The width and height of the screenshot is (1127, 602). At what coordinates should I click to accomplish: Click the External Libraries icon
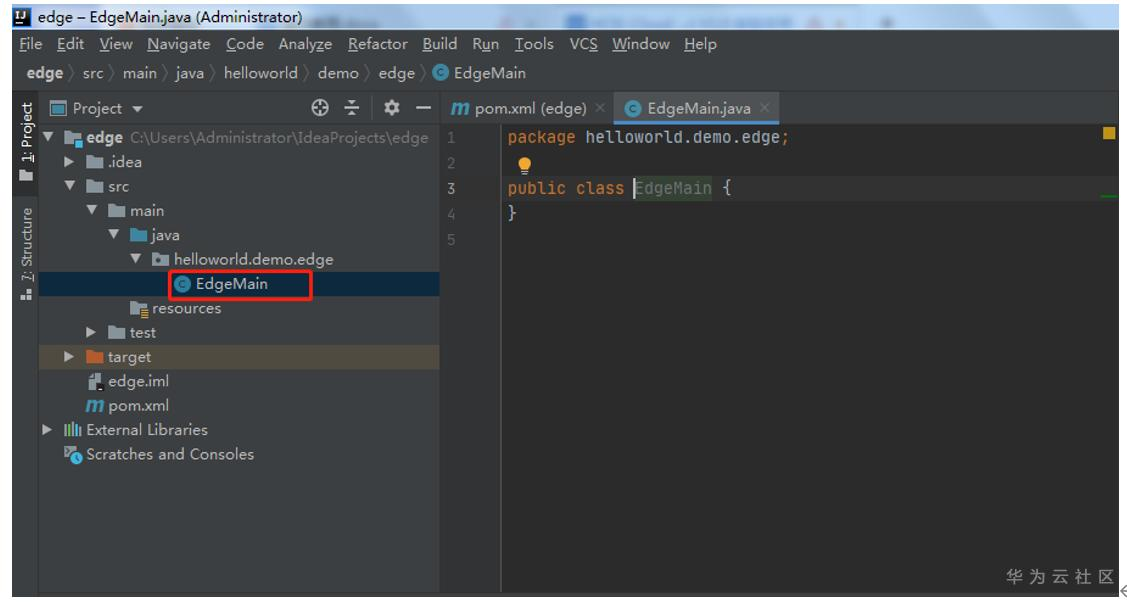point(73,430)
